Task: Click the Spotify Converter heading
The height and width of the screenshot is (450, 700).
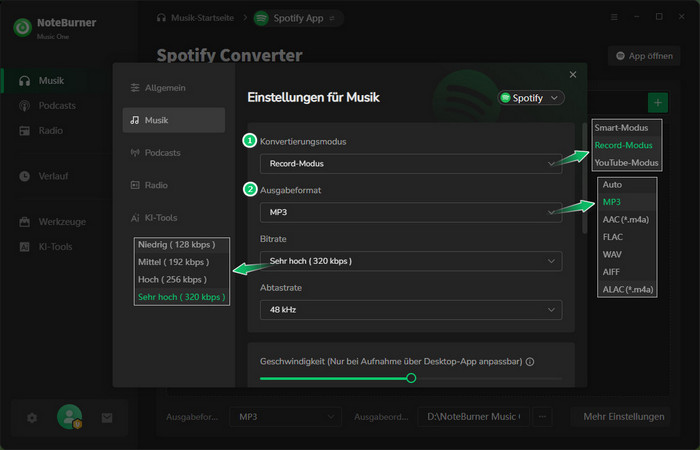Action: tap(229, 55)
